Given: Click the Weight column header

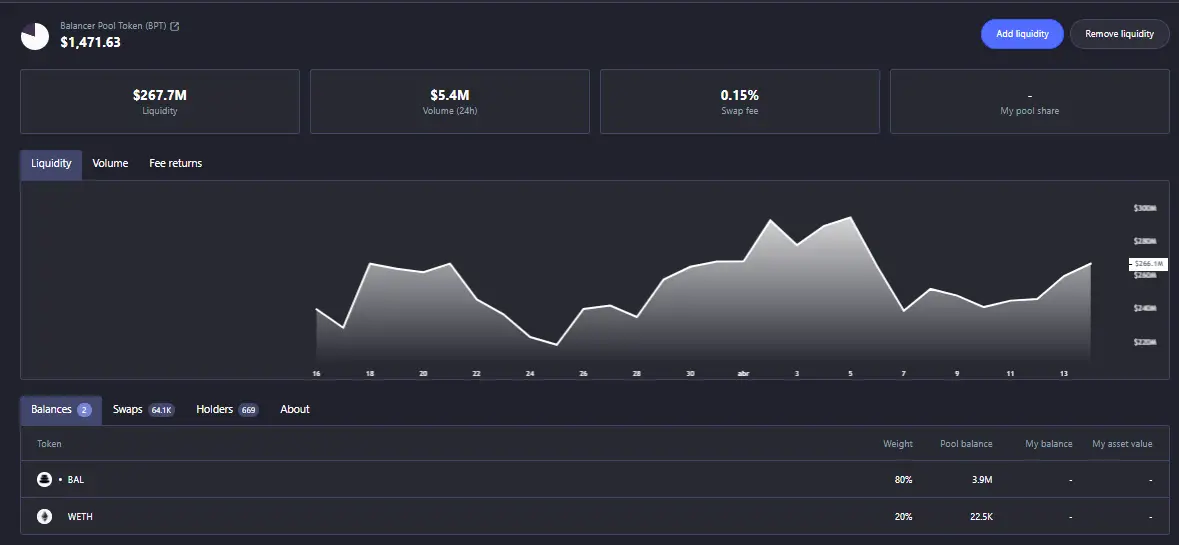Looking at the screenshot, I should point(898,444).
